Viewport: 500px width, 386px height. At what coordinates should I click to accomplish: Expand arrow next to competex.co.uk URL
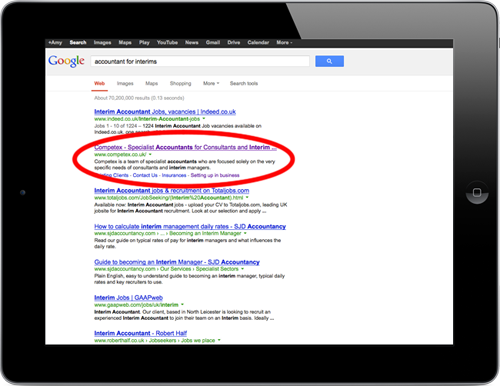pos(150,154)
